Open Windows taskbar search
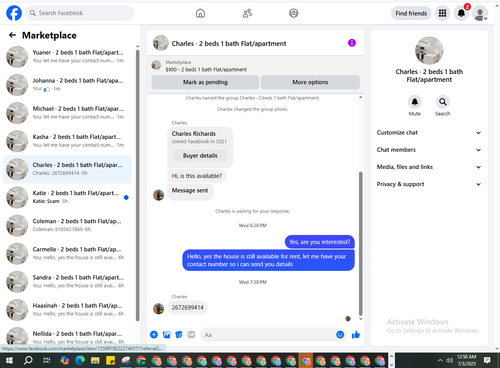 coord(28,360)
